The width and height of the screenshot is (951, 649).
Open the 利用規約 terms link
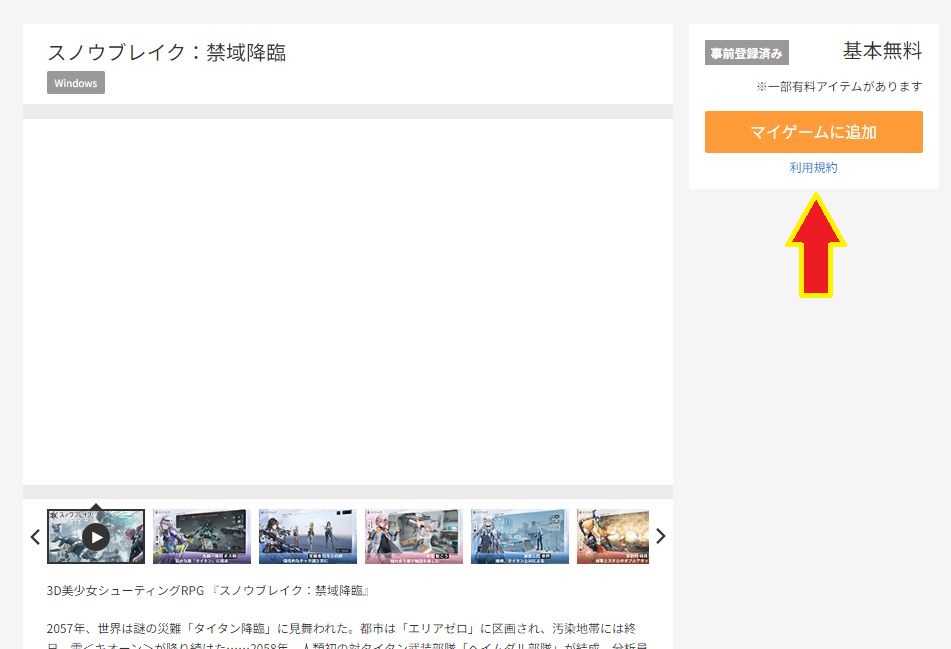coord(813,168)
